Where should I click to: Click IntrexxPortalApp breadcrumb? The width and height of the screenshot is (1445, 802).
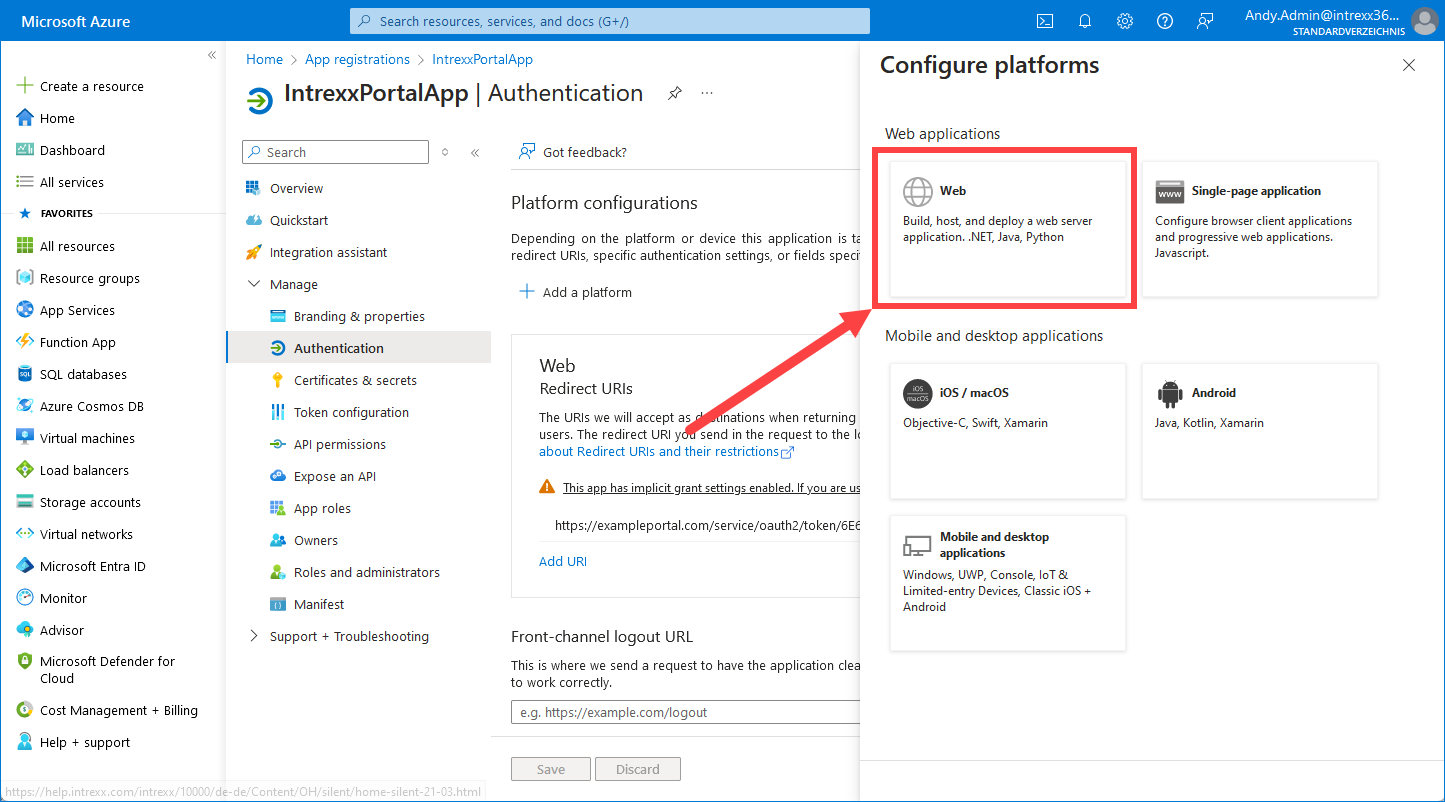pos(482,59)
